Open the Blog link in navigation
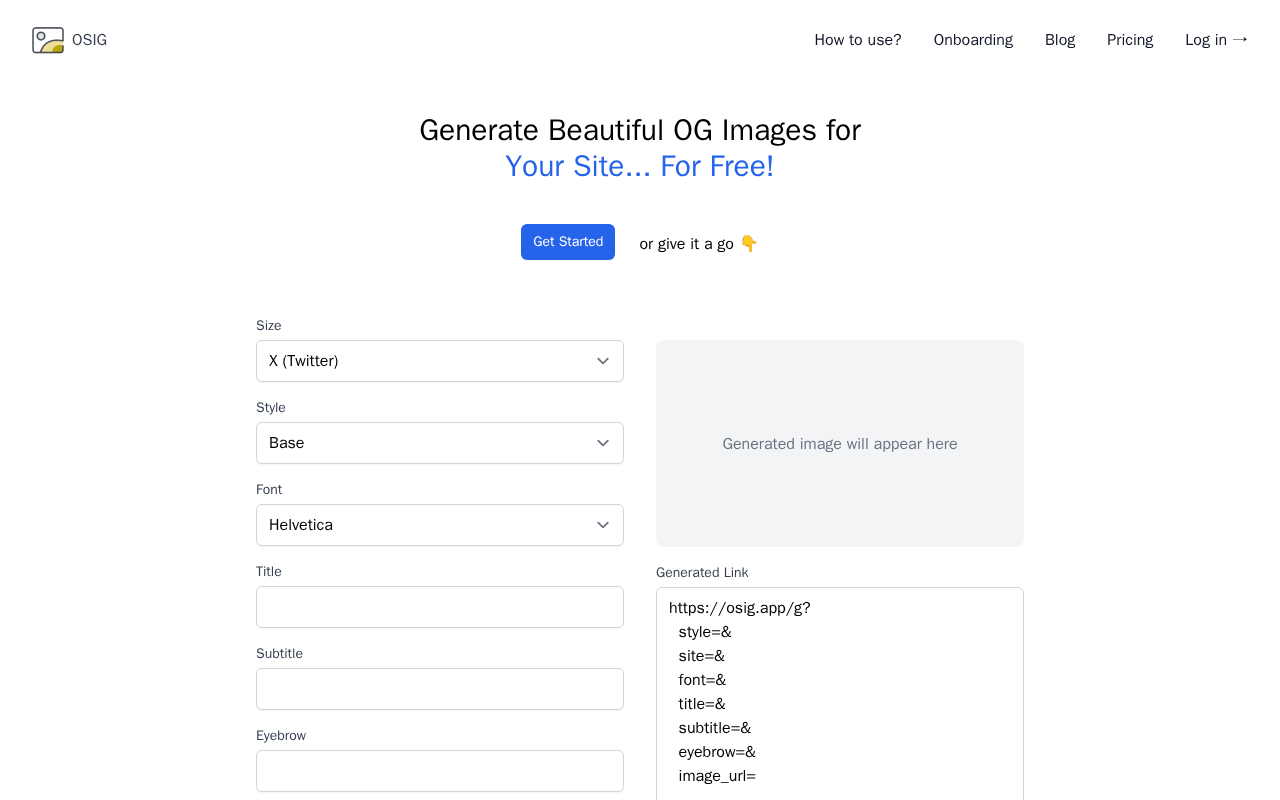1280x800 pixels. (1060, 40)
